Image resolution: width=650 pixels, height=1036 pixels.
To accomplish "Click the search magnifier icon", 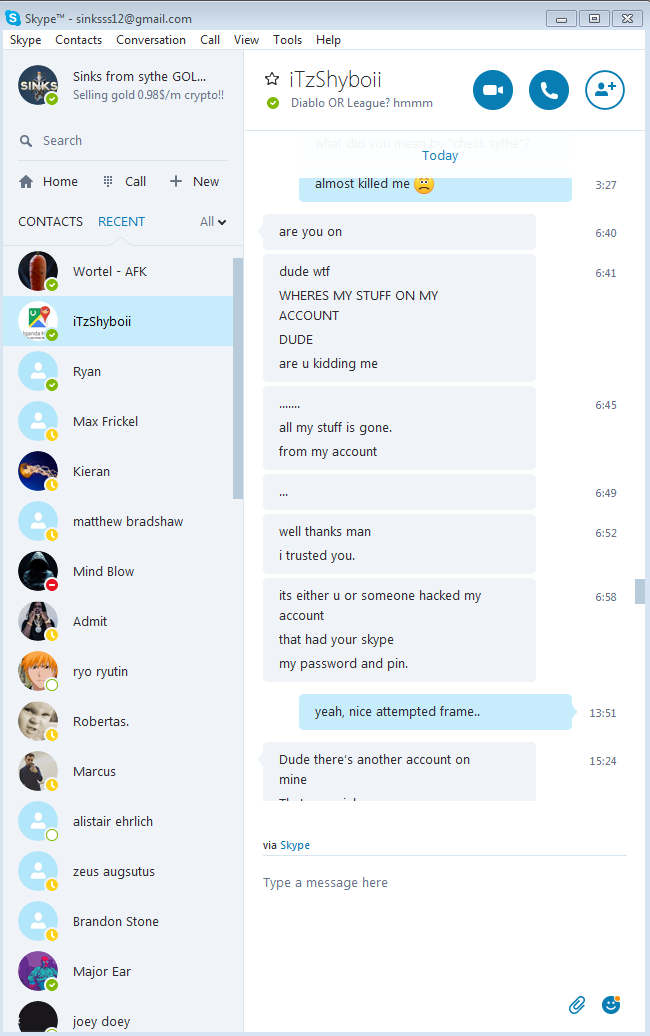I will pyautogui.click(x=26, y=141).
